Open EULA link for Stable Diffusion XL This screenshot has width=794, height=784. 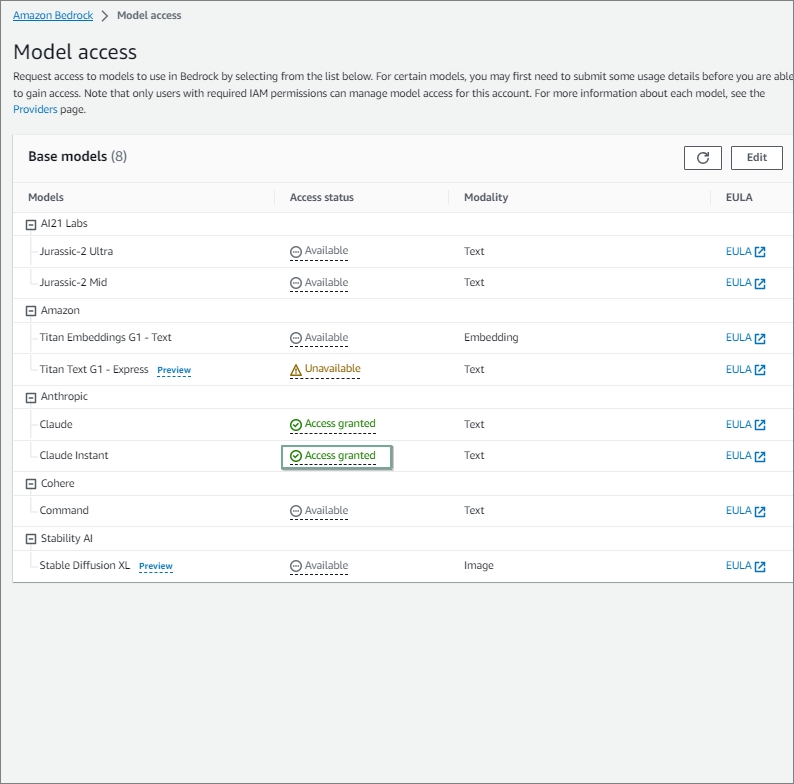pos(745,566)
